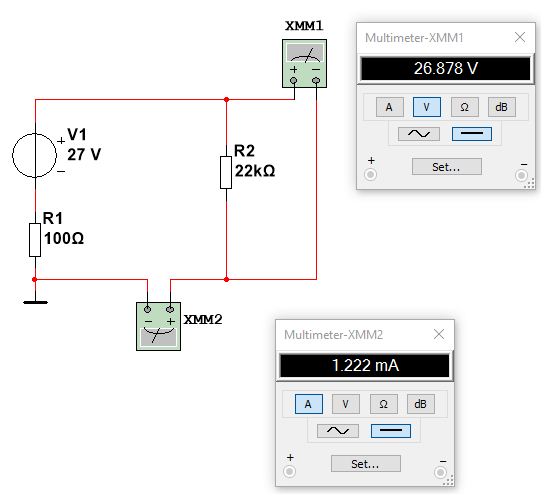Image resolution: width=541 pixels, height=494 pixels.
Task: Select the Multimeter-XMM2 title bar
Action: 365,335
